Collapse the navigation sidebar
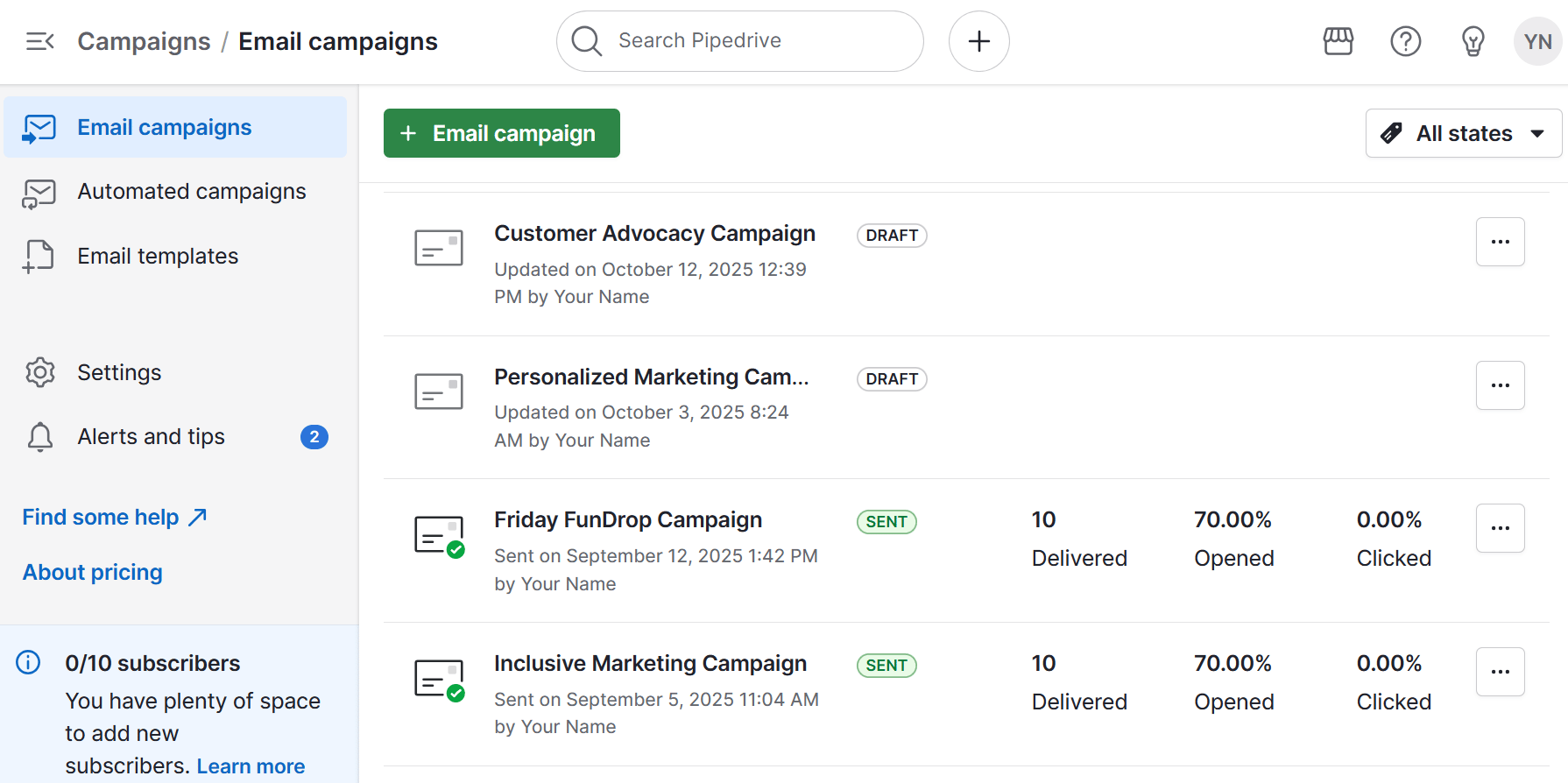The height and width of the screenshot is (783, 1568). coord(39,40)
